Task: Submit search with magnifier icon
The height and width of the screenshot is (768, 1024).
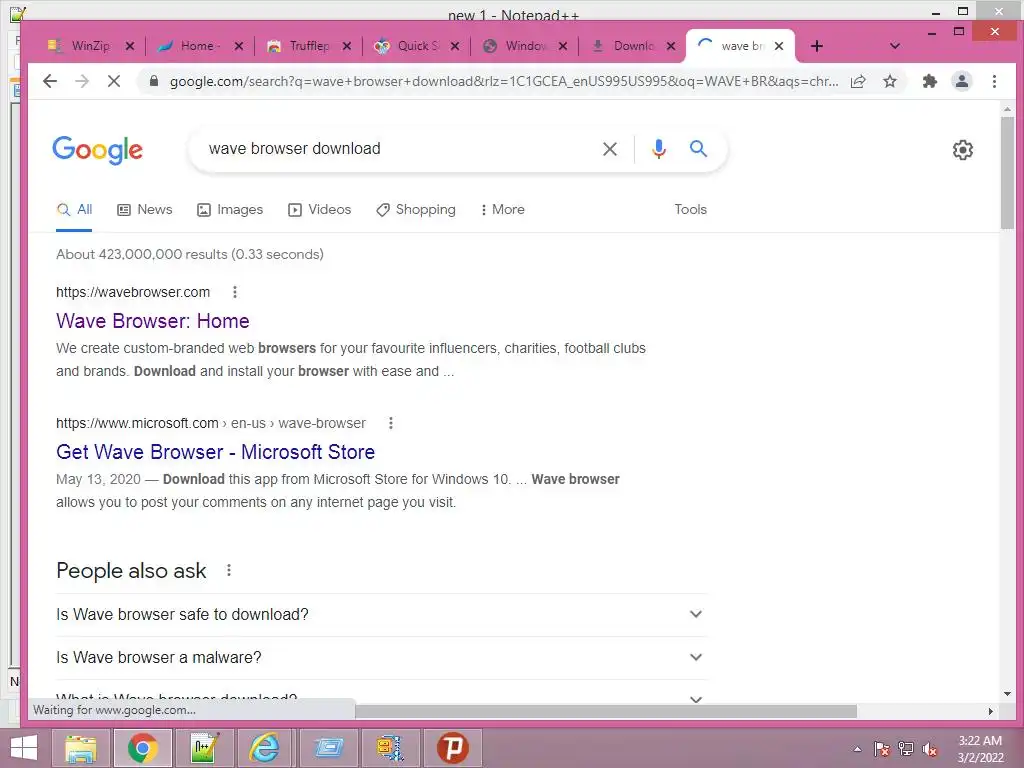Action: click(x=698, y=149)
